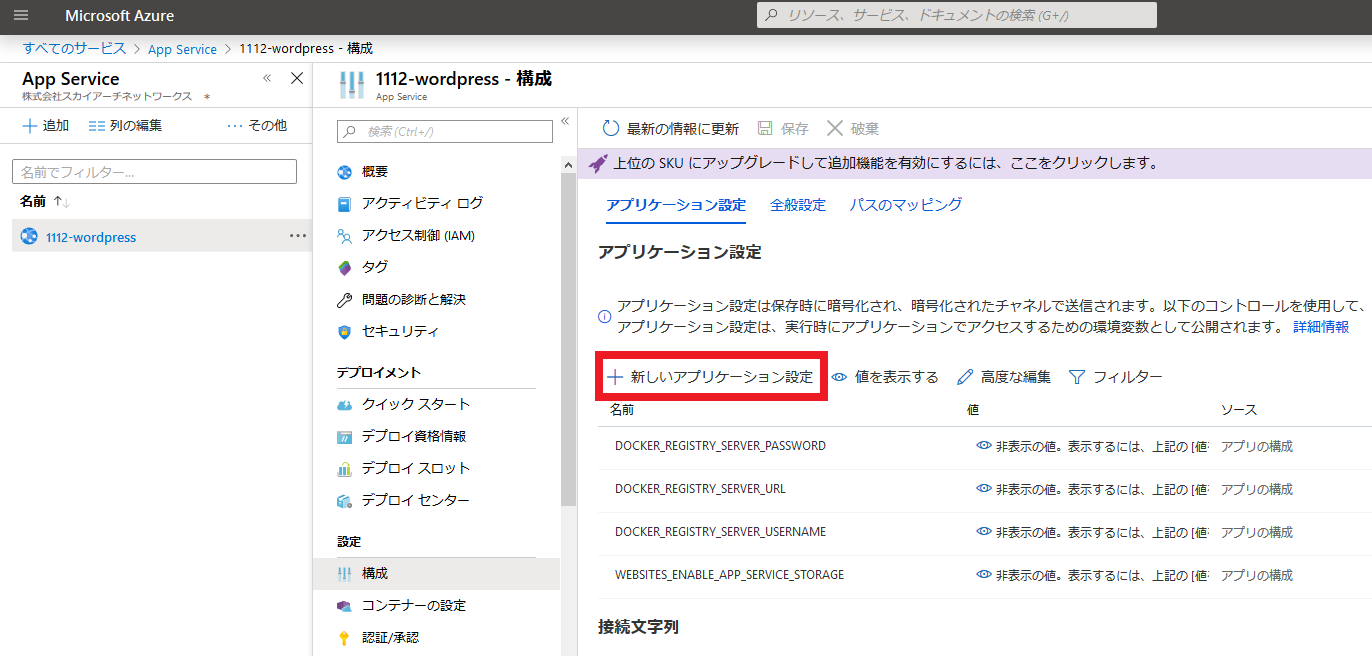
Task: Open 認証/承認 menu item
Action: (x=378, y=637)
